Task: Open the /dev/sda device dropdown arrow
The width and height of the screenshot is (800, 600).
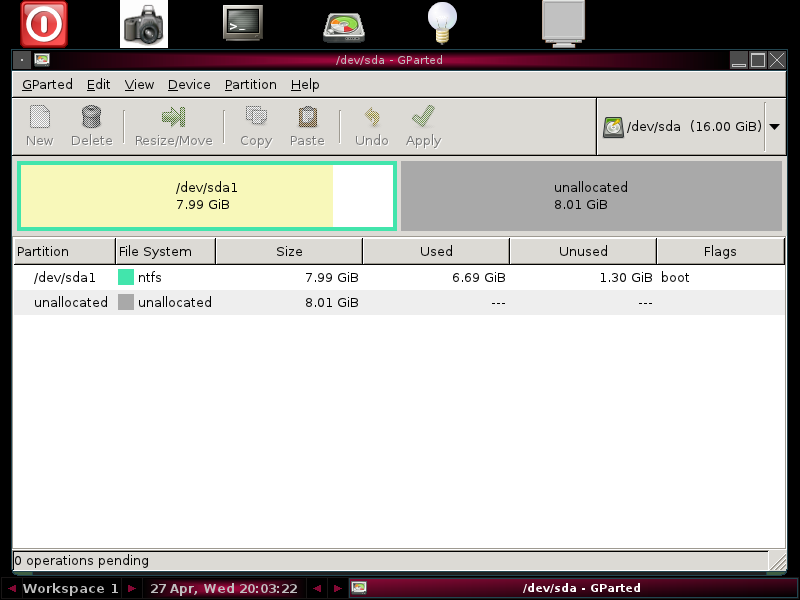Action: [x=774, y=127]
